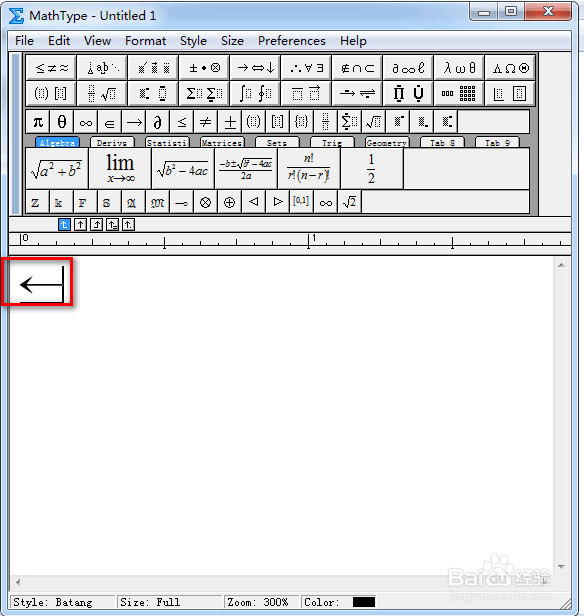Insert the plus-minus symbol
Image resolution: width=584 pixels, height=616 pixels.
(230, 122)
